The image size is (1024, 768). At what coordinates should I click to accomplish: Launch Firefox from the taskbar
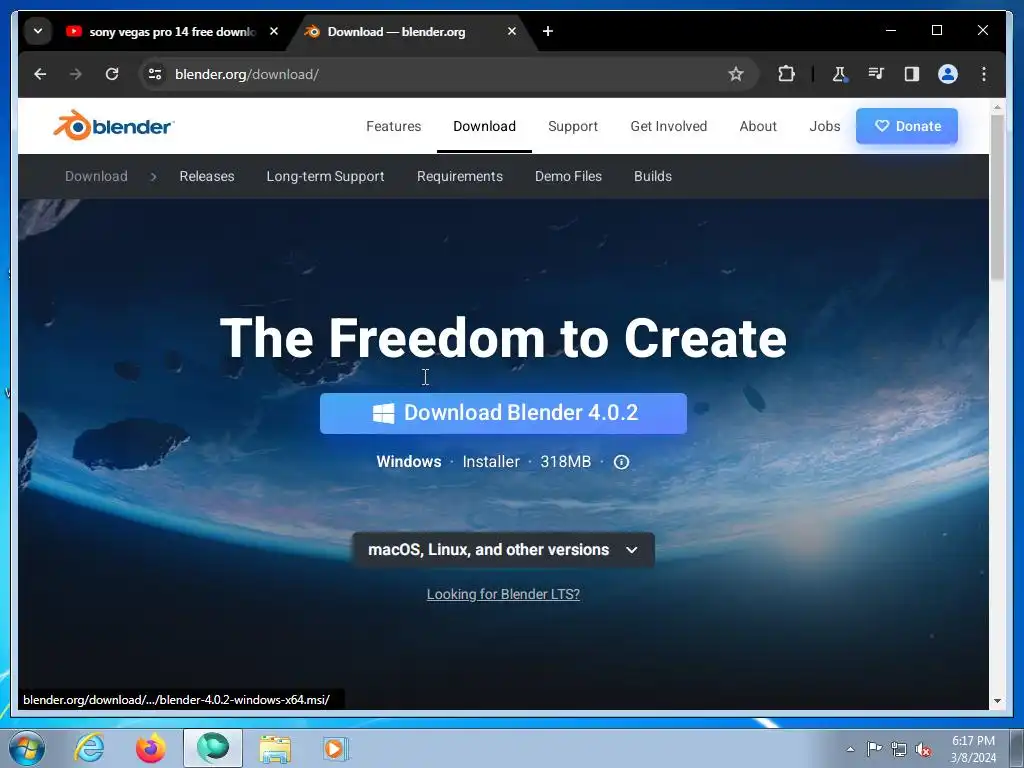151,748
